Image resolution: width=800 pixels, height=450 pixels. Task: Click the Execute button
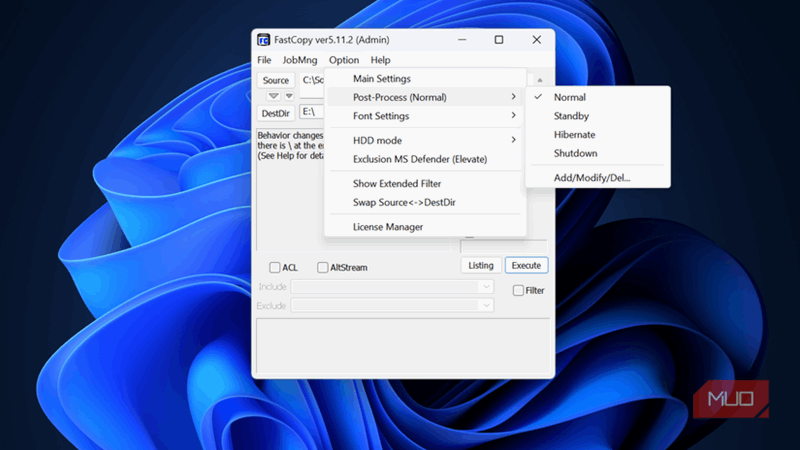point(527,265)
